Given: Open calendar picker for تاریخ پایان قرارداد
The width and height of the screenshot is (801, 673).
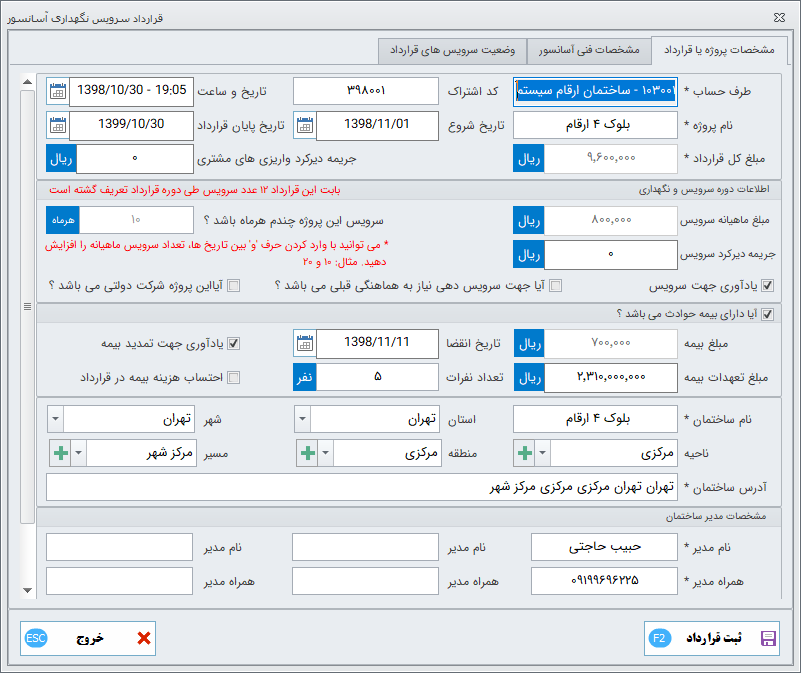Looking at the screenshot, I should coord(58,125).
